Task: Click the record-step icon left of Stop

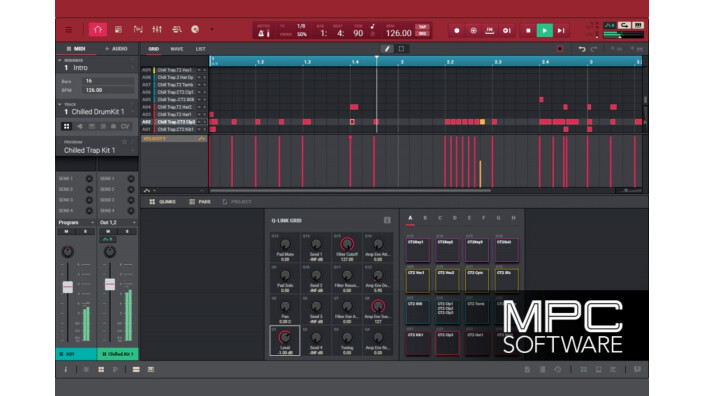Action: coord(506,31)
